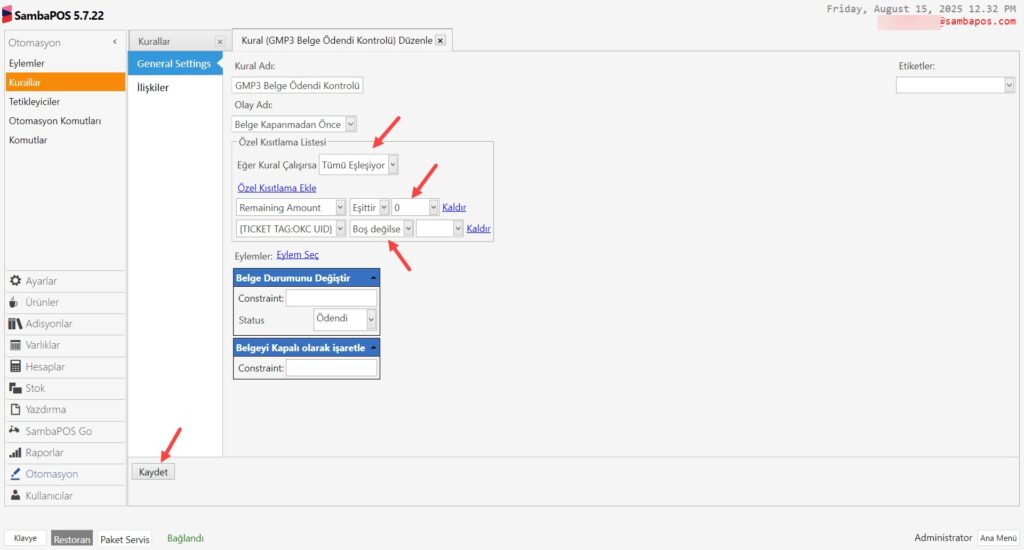Image resolution: width=1024 pixels, height=550 pixels.
Task: Click the Administrator user label
Action: point(943,538)
